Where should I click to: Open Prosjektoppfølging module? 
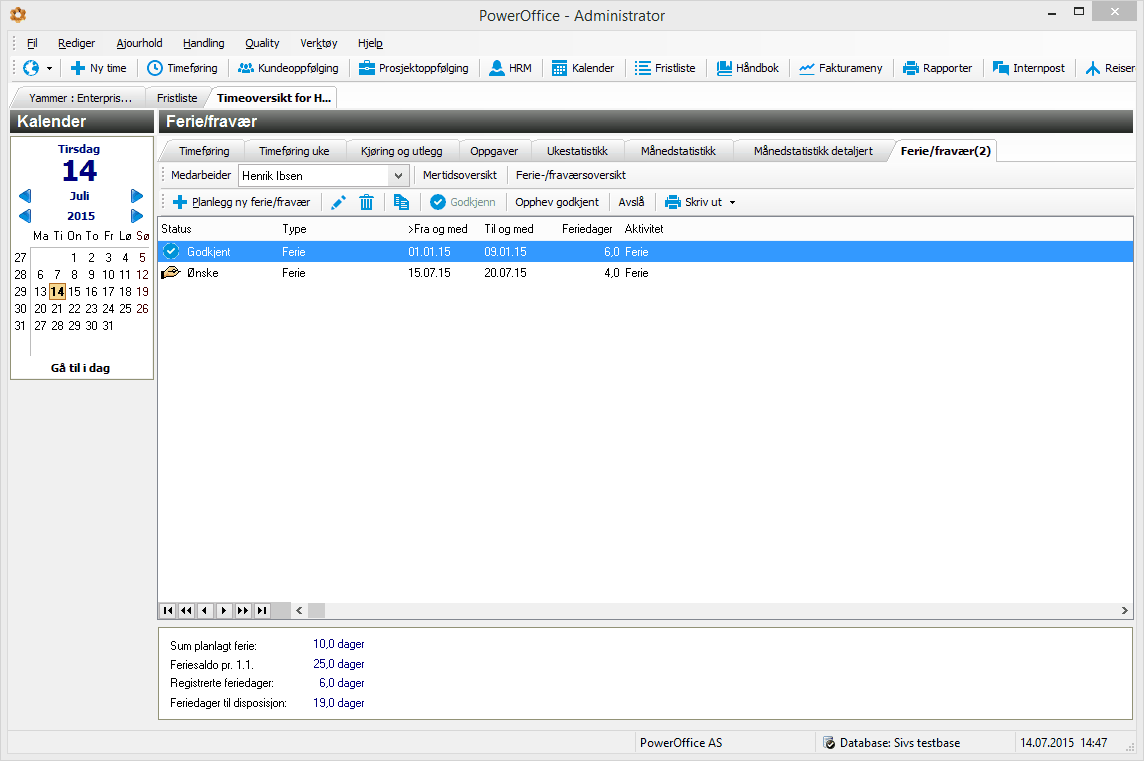tap(414, 68)
